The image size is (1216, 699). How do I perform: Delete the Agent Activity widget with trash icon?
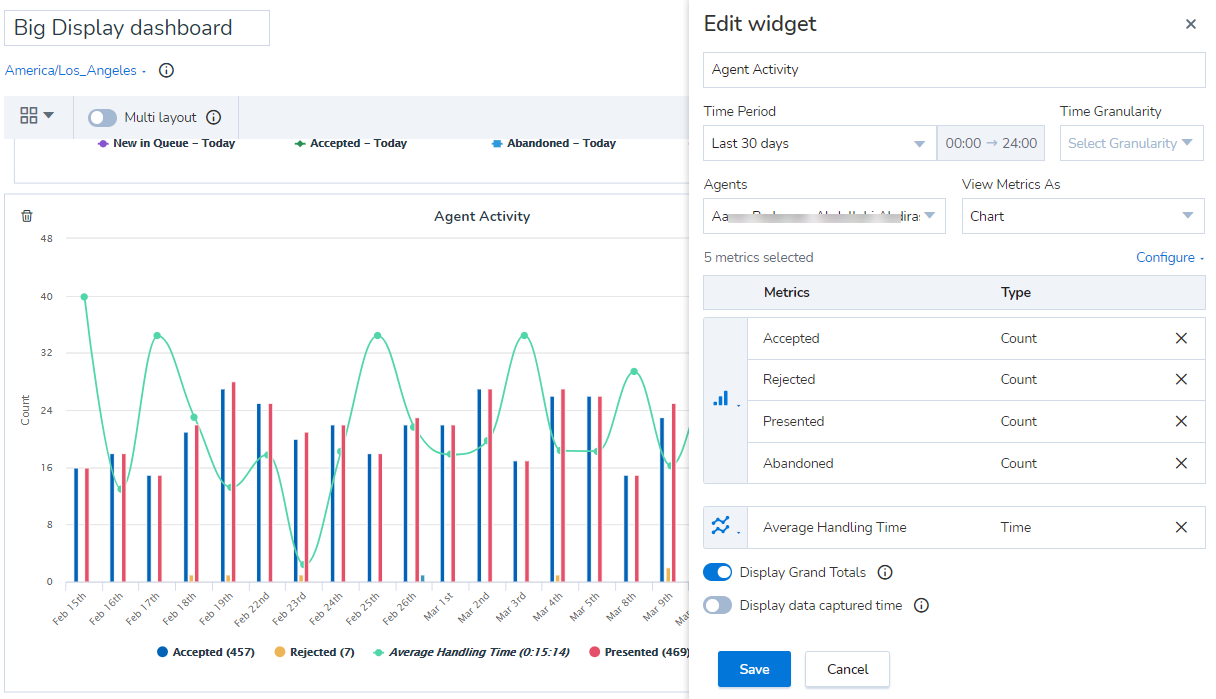[x=27, y=216]
